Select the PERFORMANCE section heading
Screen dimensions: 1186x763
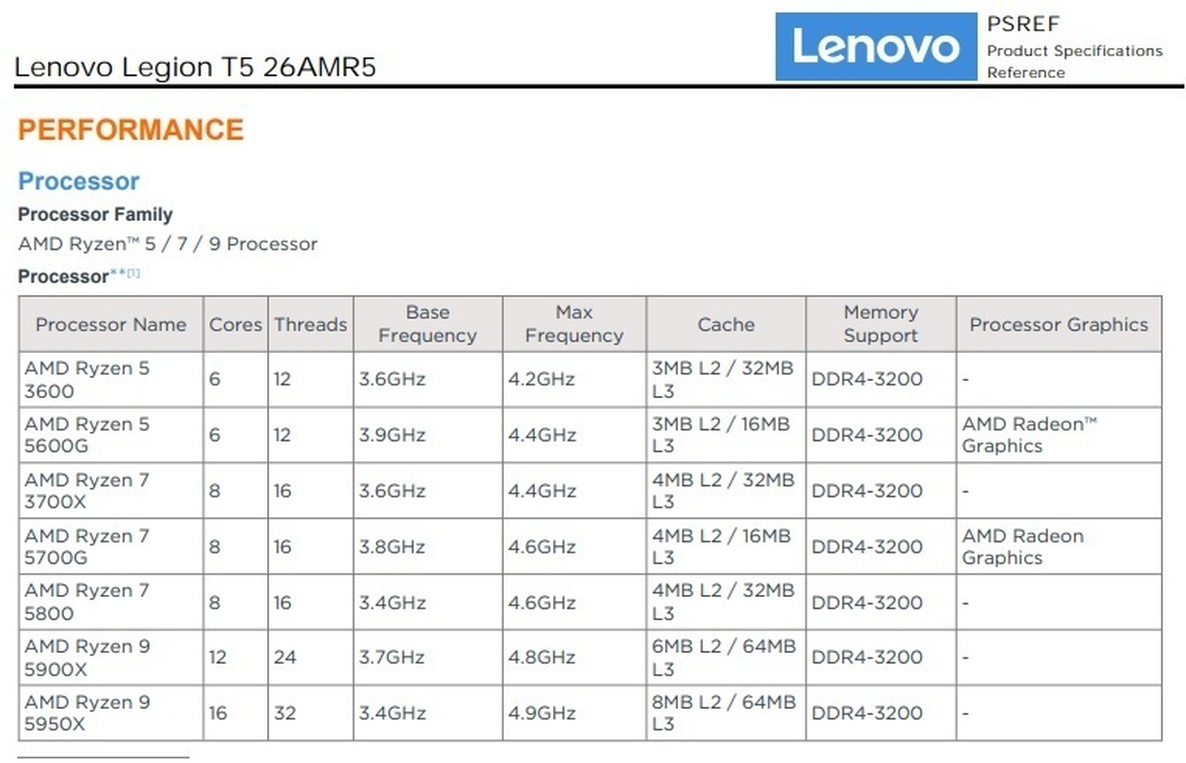131,130
